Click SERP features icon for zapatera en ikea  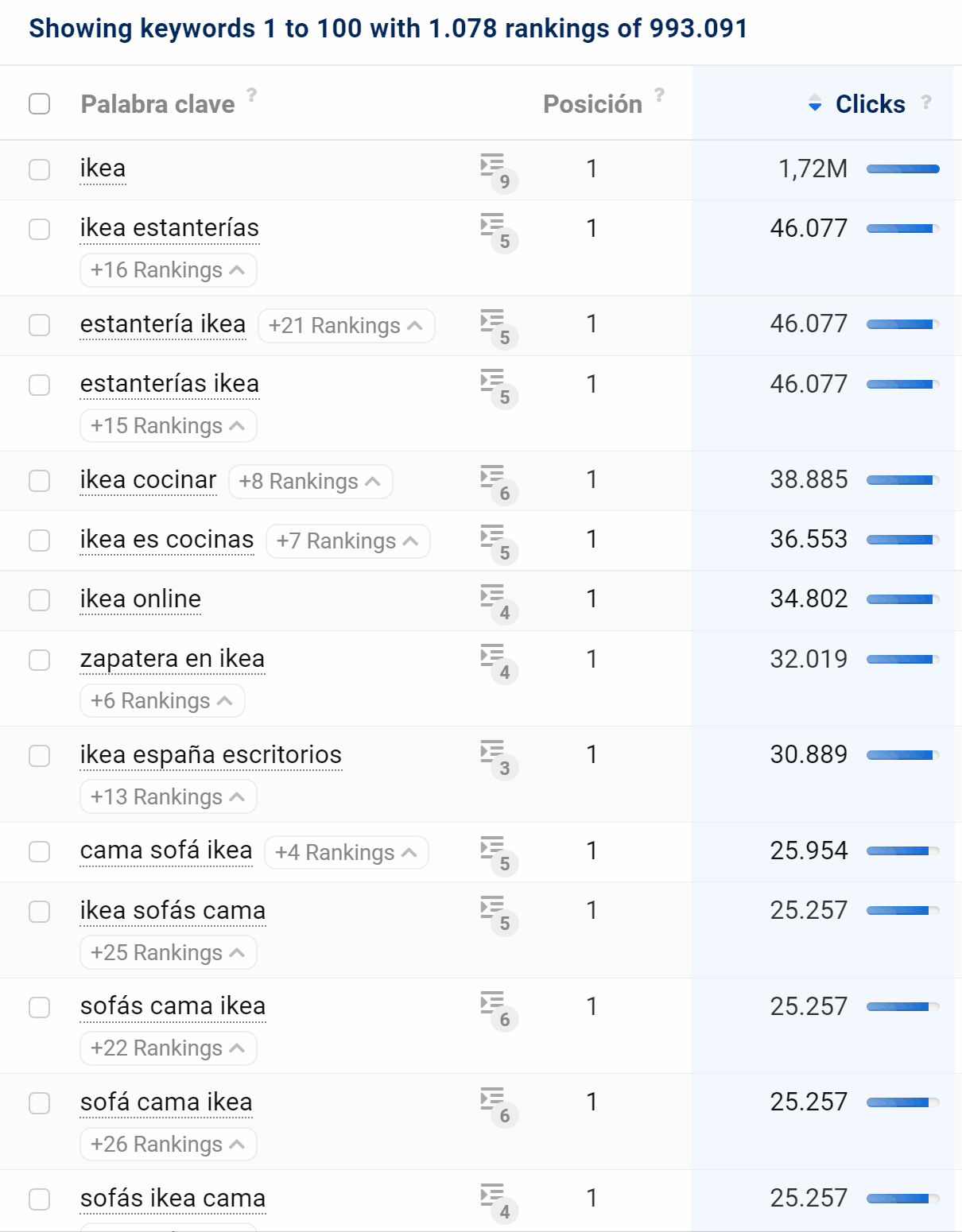(498, 661)
